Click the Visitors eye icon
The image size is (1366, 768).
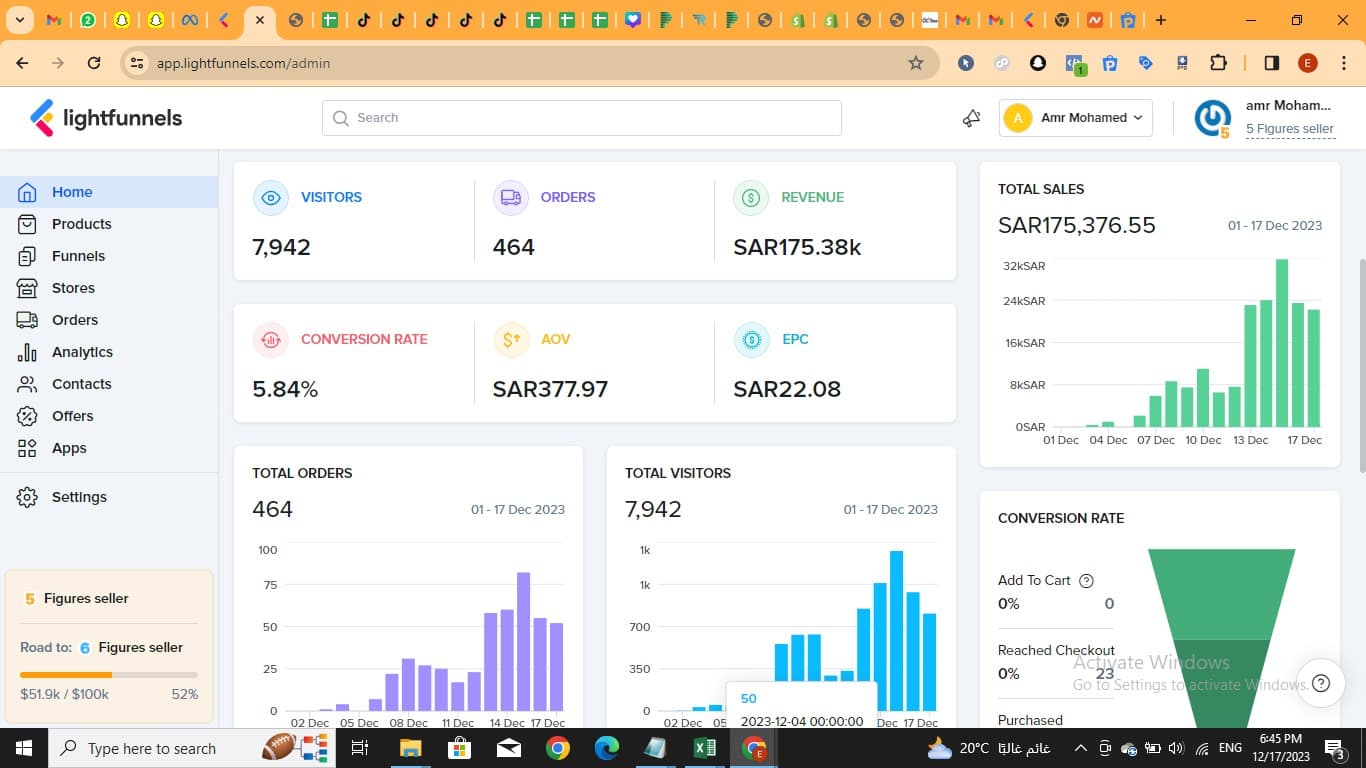[x=270, y=198]
